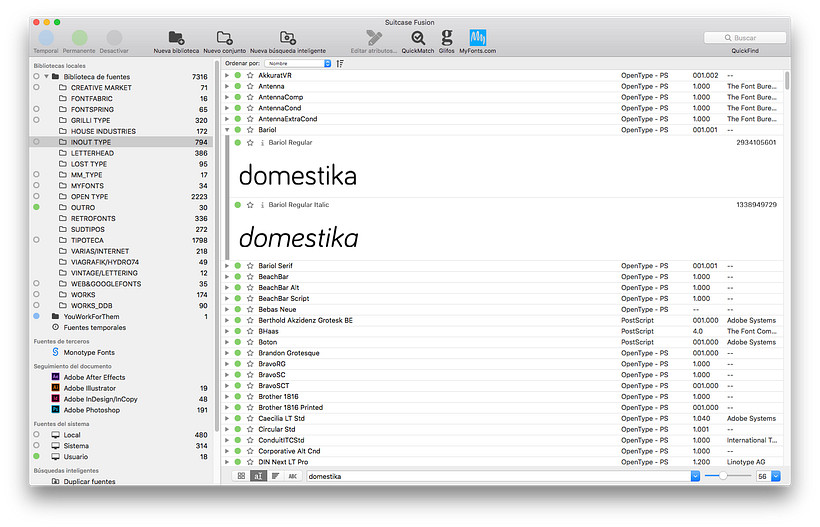Viewport: 820px width, 527px height.
Task: Open the font size 56 dropdown
Action: tap(776, 476)
